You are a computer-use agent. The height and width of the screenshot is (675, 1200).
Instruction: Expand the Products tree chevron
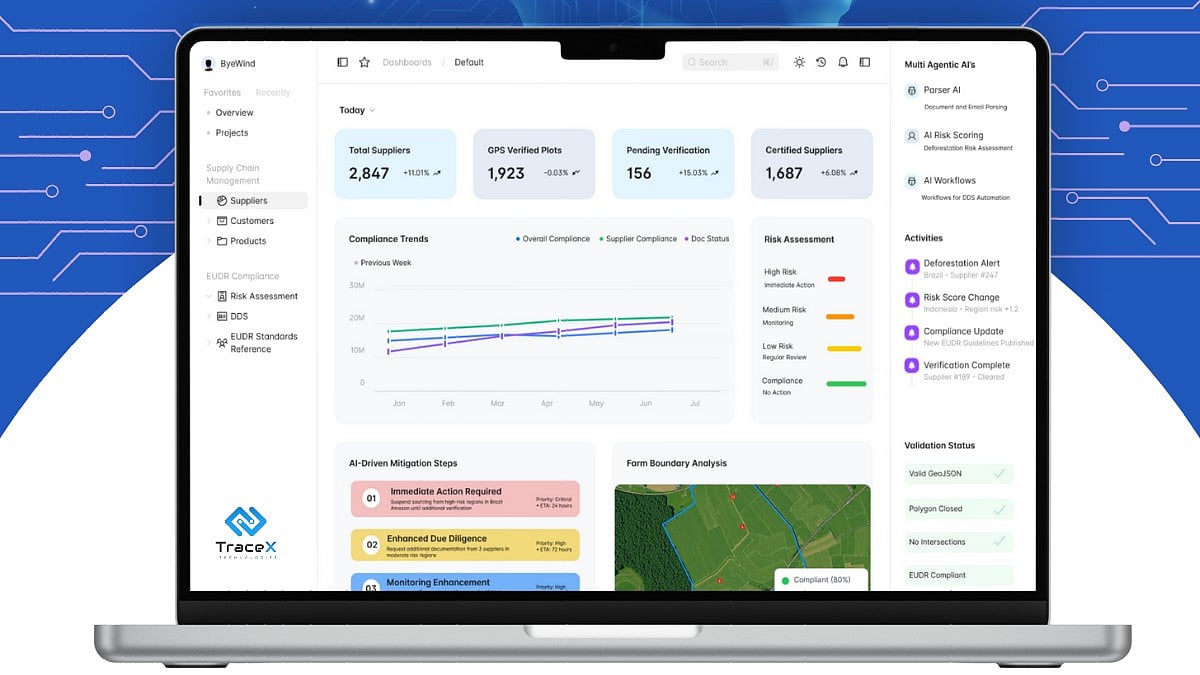pos(209,241)
